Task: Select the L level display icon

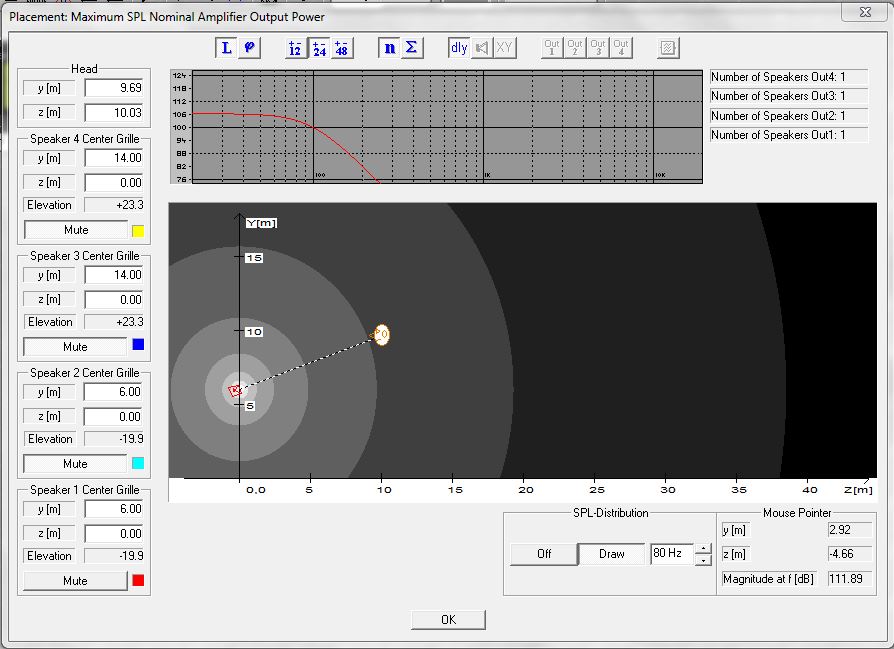Action: coord(226,48)
